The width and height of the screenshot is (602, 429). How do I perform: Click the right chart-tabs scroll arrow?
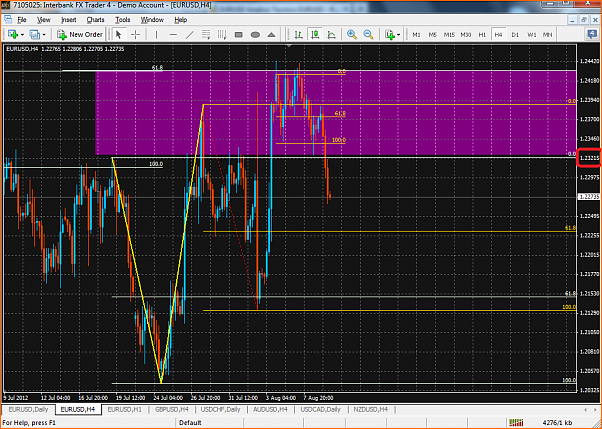pos(595,410)
